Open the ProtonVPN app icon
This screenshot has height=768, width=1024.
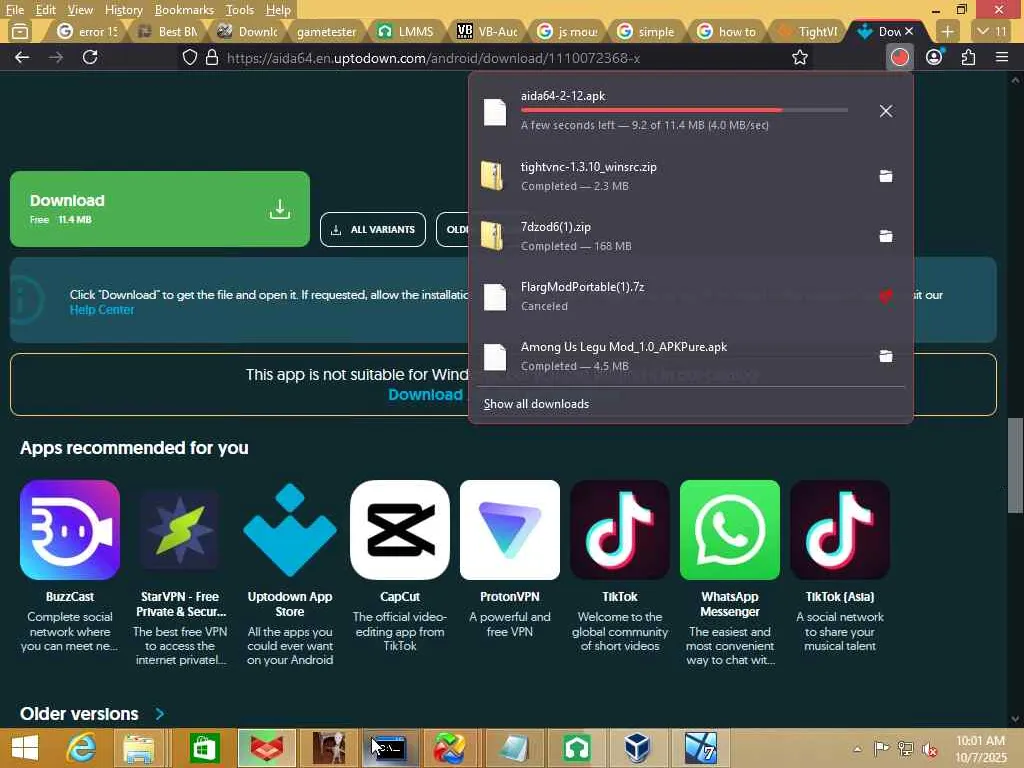510,530
